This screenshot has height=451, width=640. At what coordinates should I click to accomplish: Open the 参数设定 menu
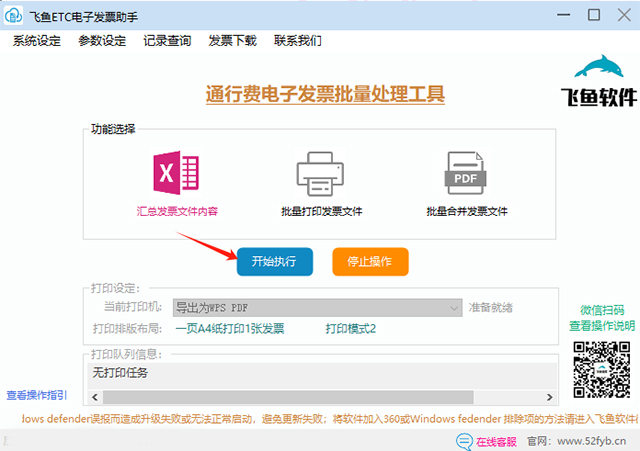(102, 41)
